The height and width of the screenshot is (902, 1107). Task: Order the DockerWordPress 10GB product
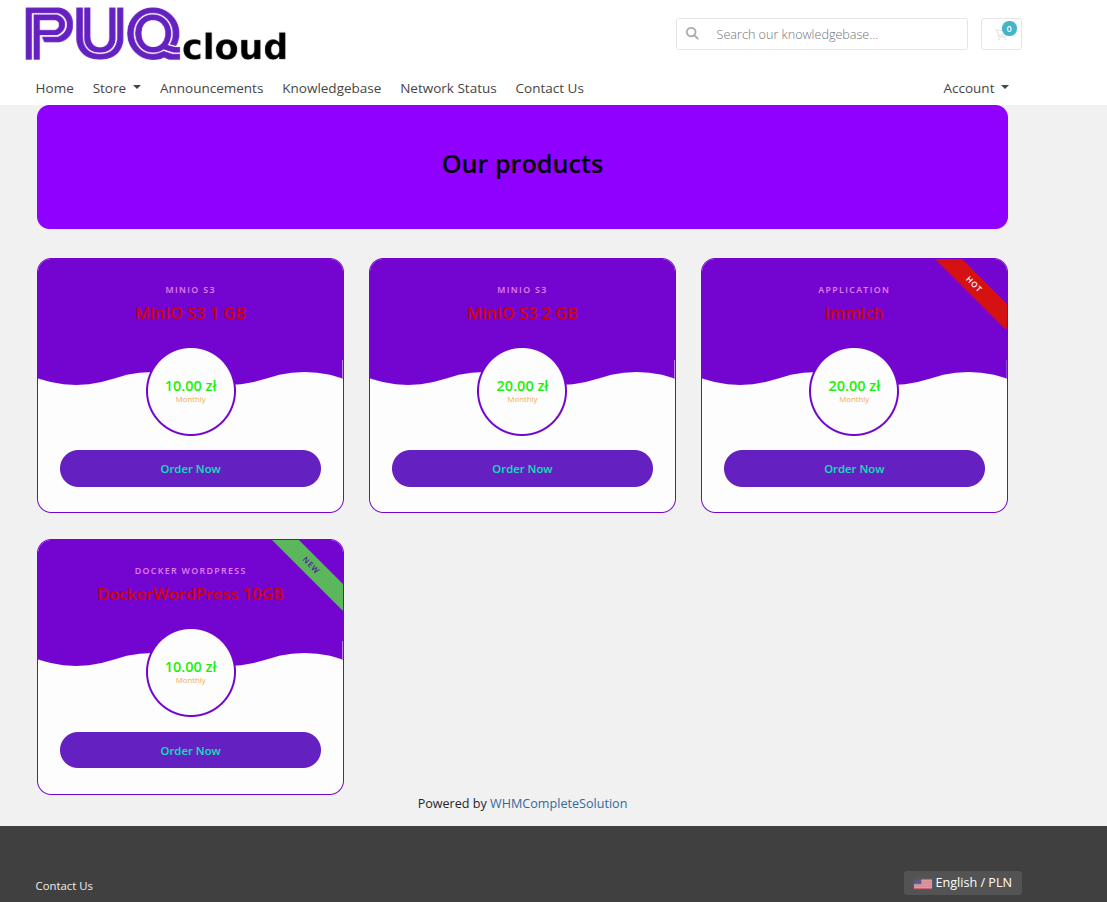[191, 750]
